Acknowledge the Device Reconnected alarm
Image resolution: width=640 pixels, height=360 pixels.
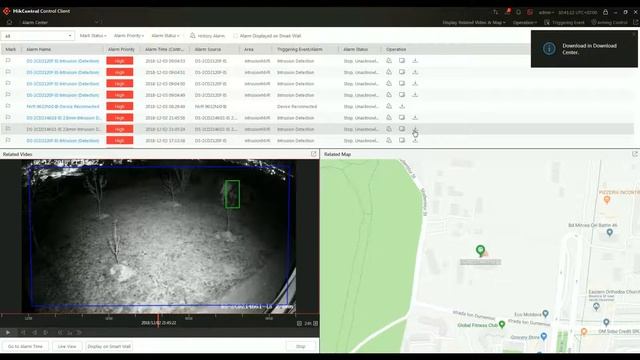click(x=389, y=106)
